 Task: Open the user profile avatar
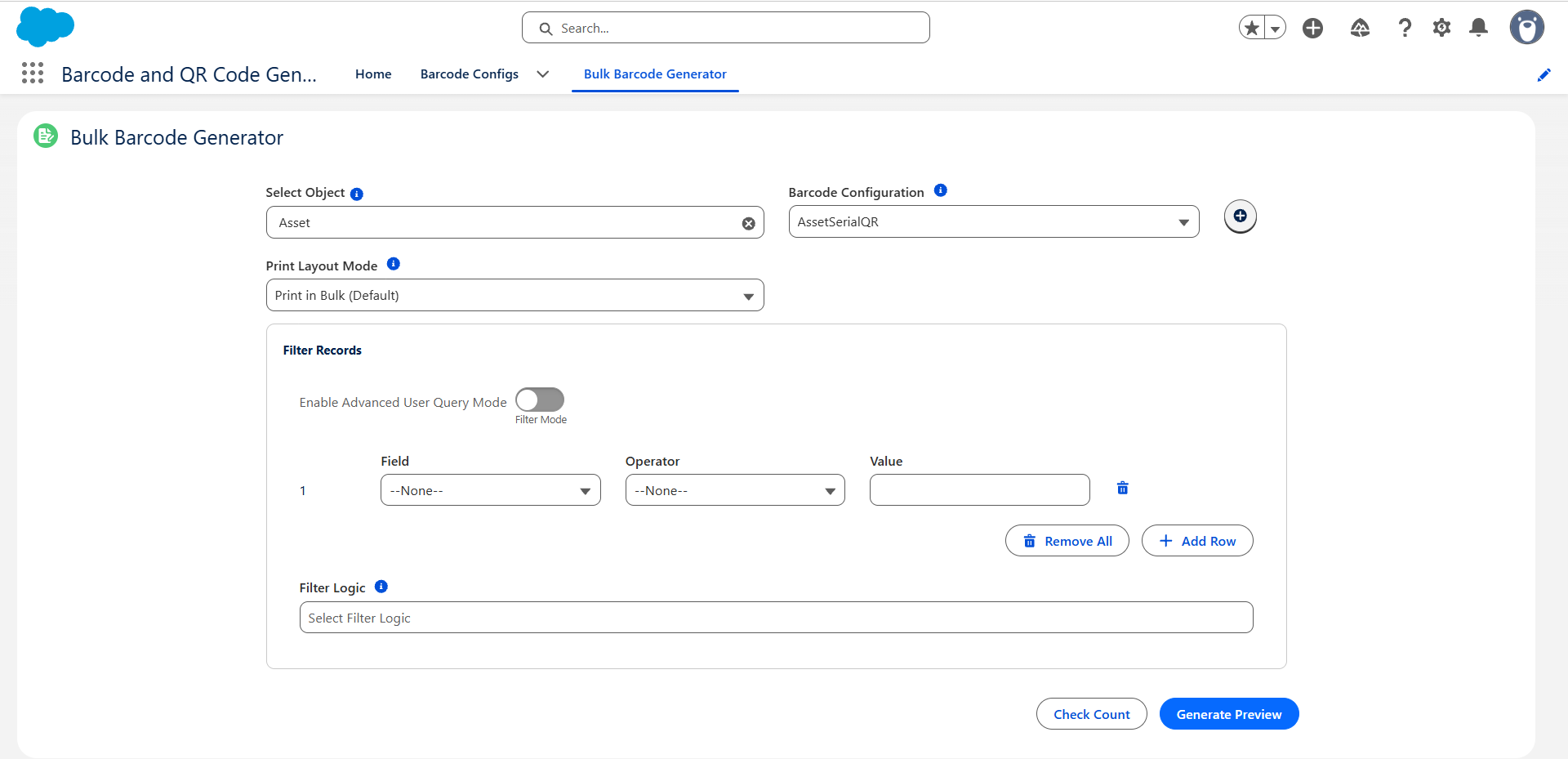pyautogui.click(x=1527, y=27)
